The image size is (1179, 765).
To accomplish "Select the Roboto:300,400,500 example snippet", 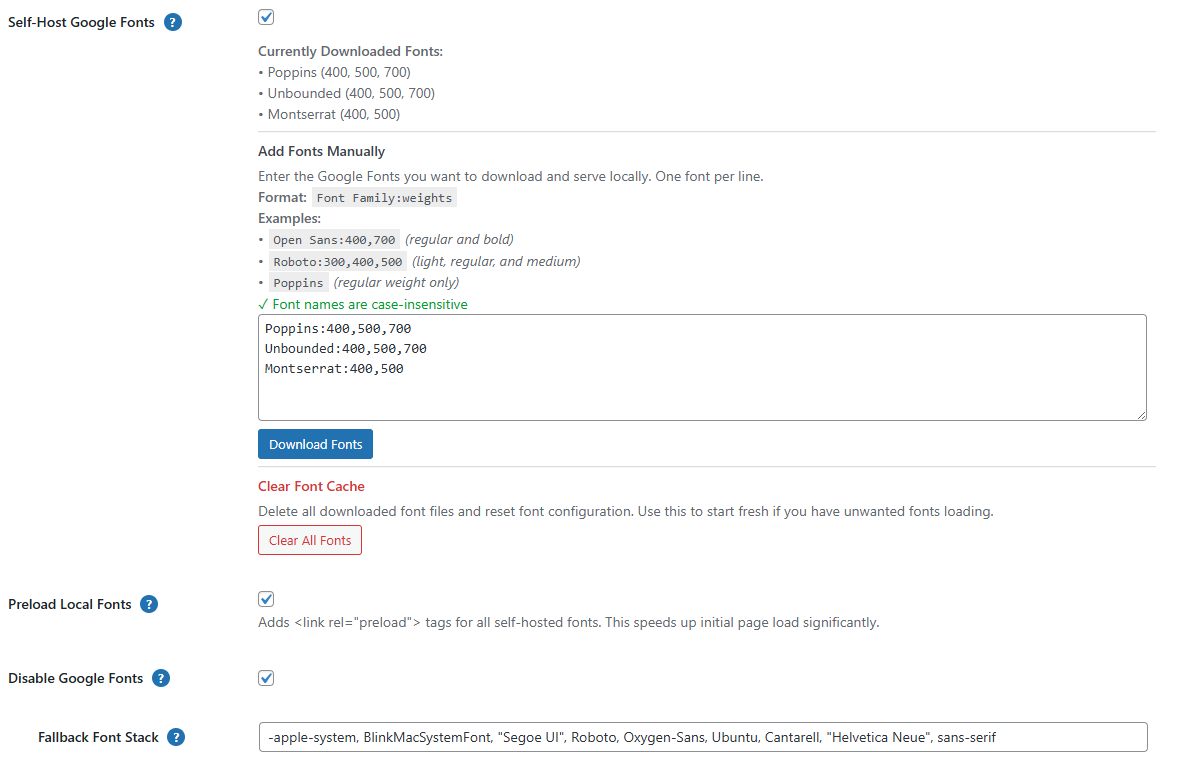I will (x=339, y=260).
